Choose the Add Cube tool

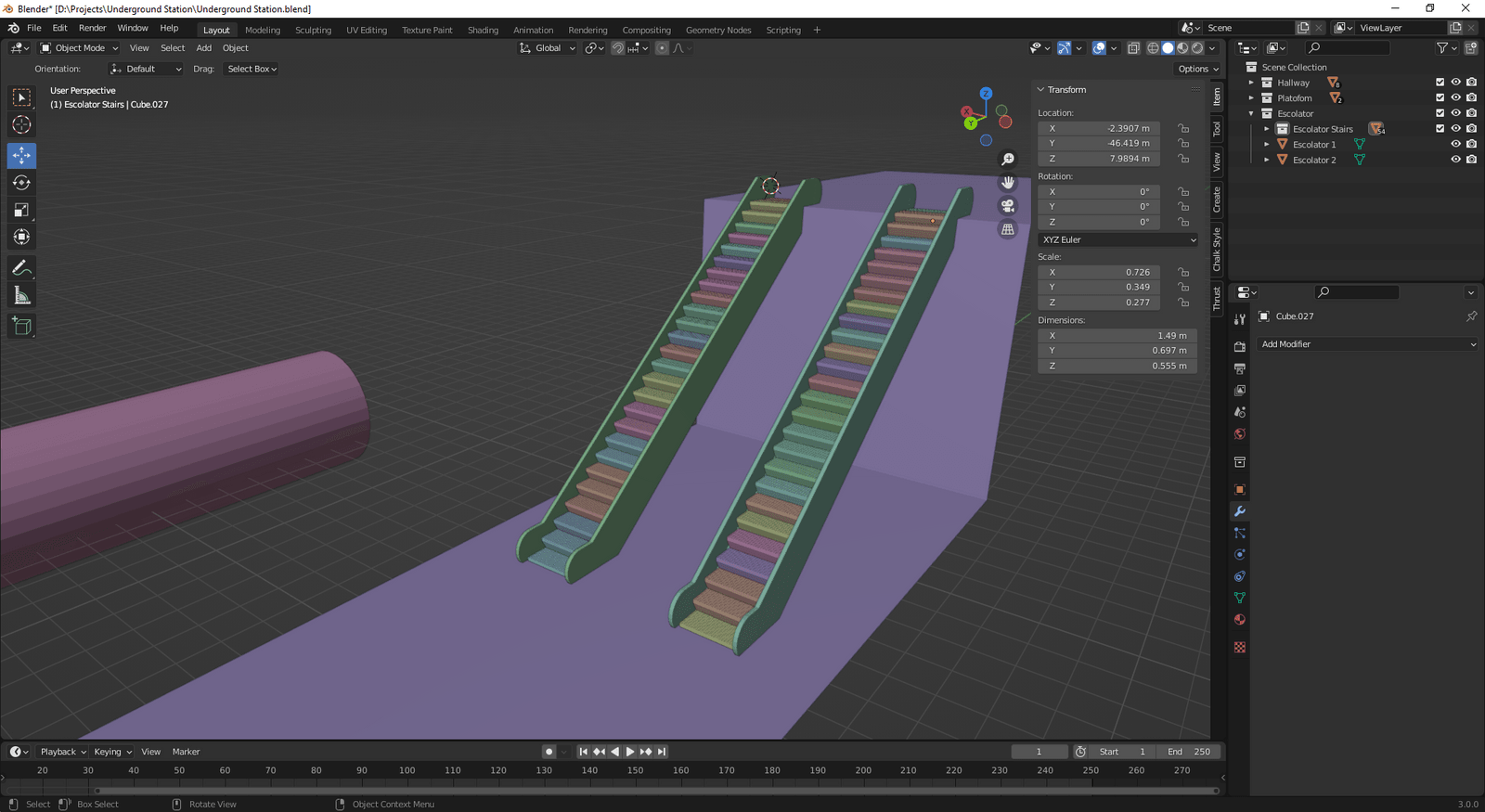click(x=21, y=326)
